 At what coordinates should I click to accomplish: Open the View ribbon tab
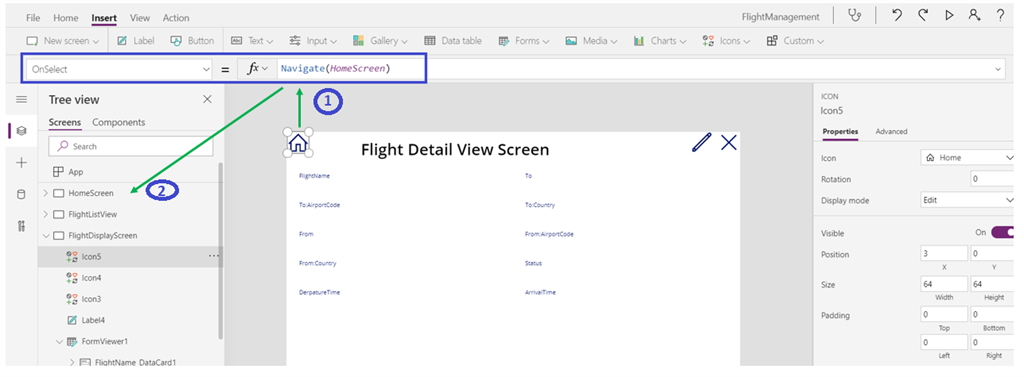[140, 18]
